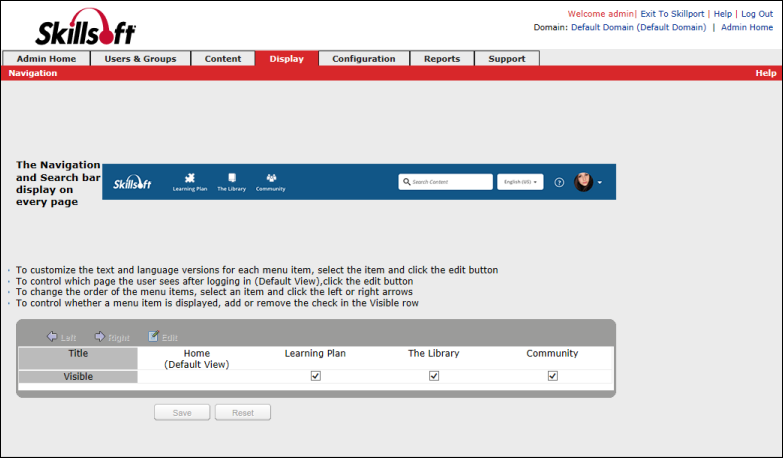This screenshot has height=458, width=783.
Task: Open the Admin Home tab
Action: coord(46,58)
